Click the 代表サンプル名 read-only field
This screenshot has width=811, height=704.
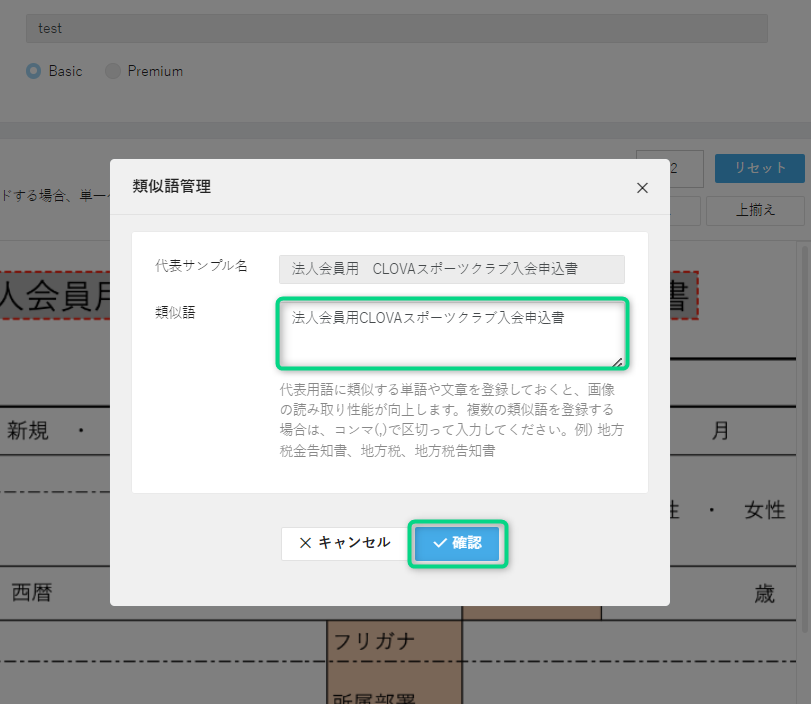click(x=451, y=269)
